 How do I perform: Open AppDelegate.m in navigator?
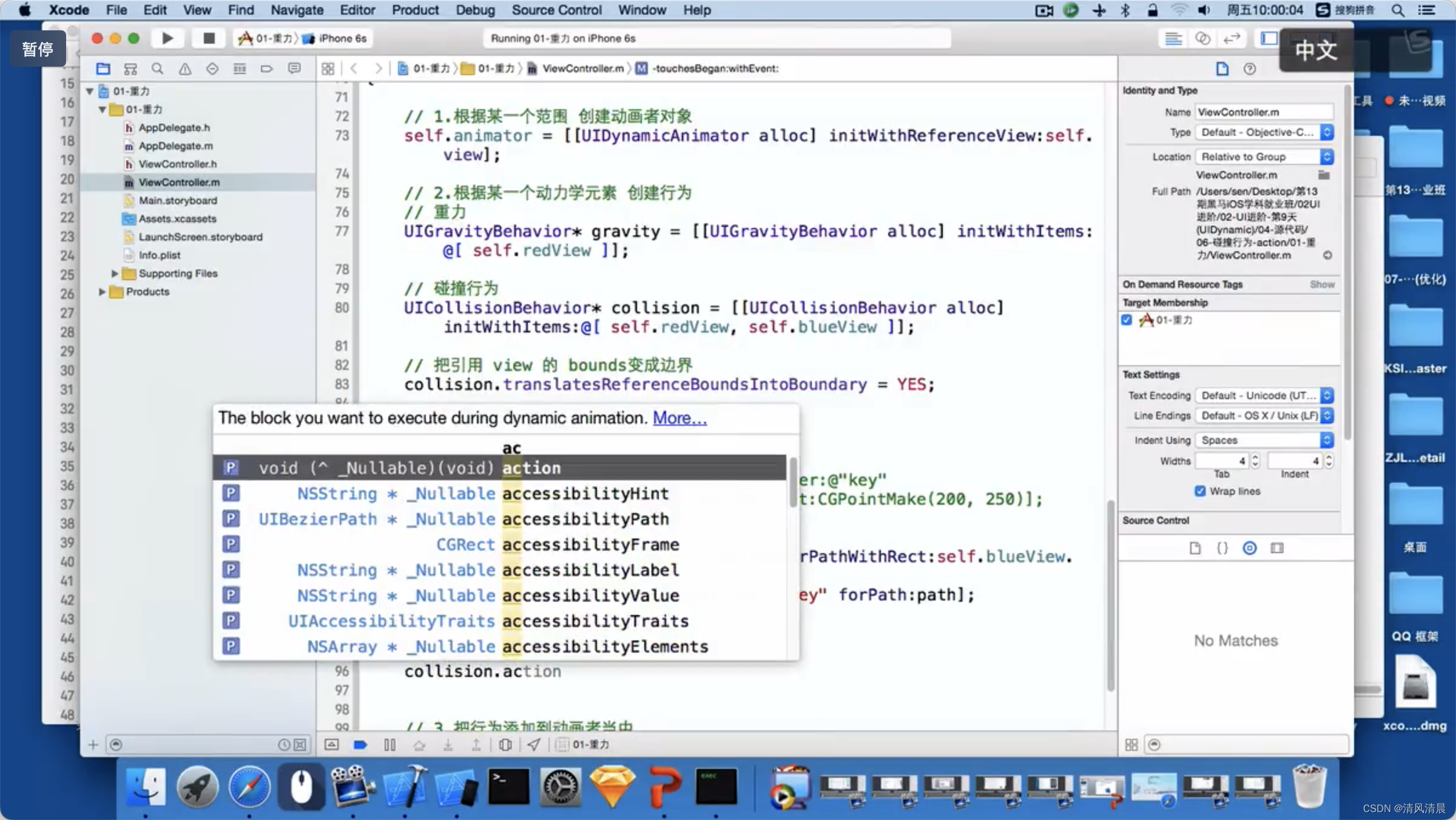click(175, 146)
